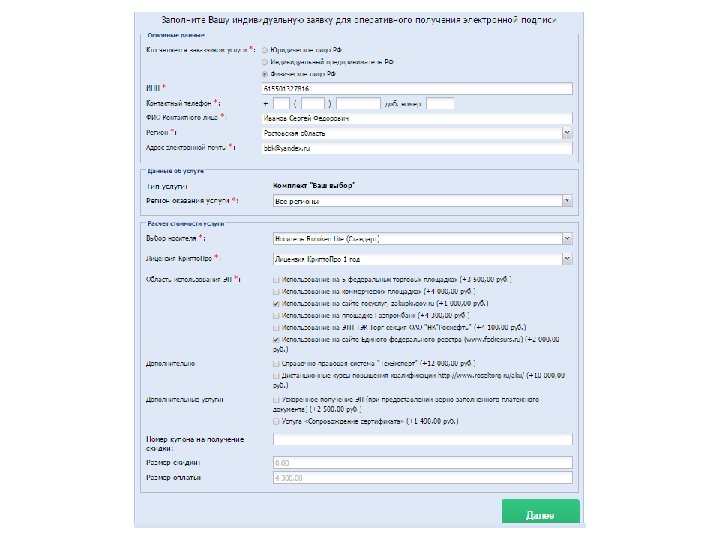Check the коммерческих площадках usage option
This screenshot has height=540, width=720.
(275, 290)
